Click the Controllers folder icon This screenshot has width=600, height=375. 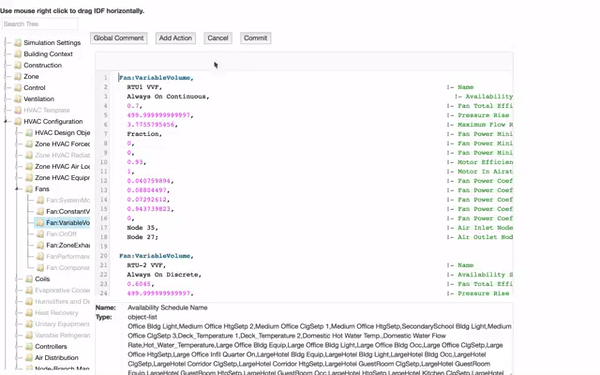[29, 346]
